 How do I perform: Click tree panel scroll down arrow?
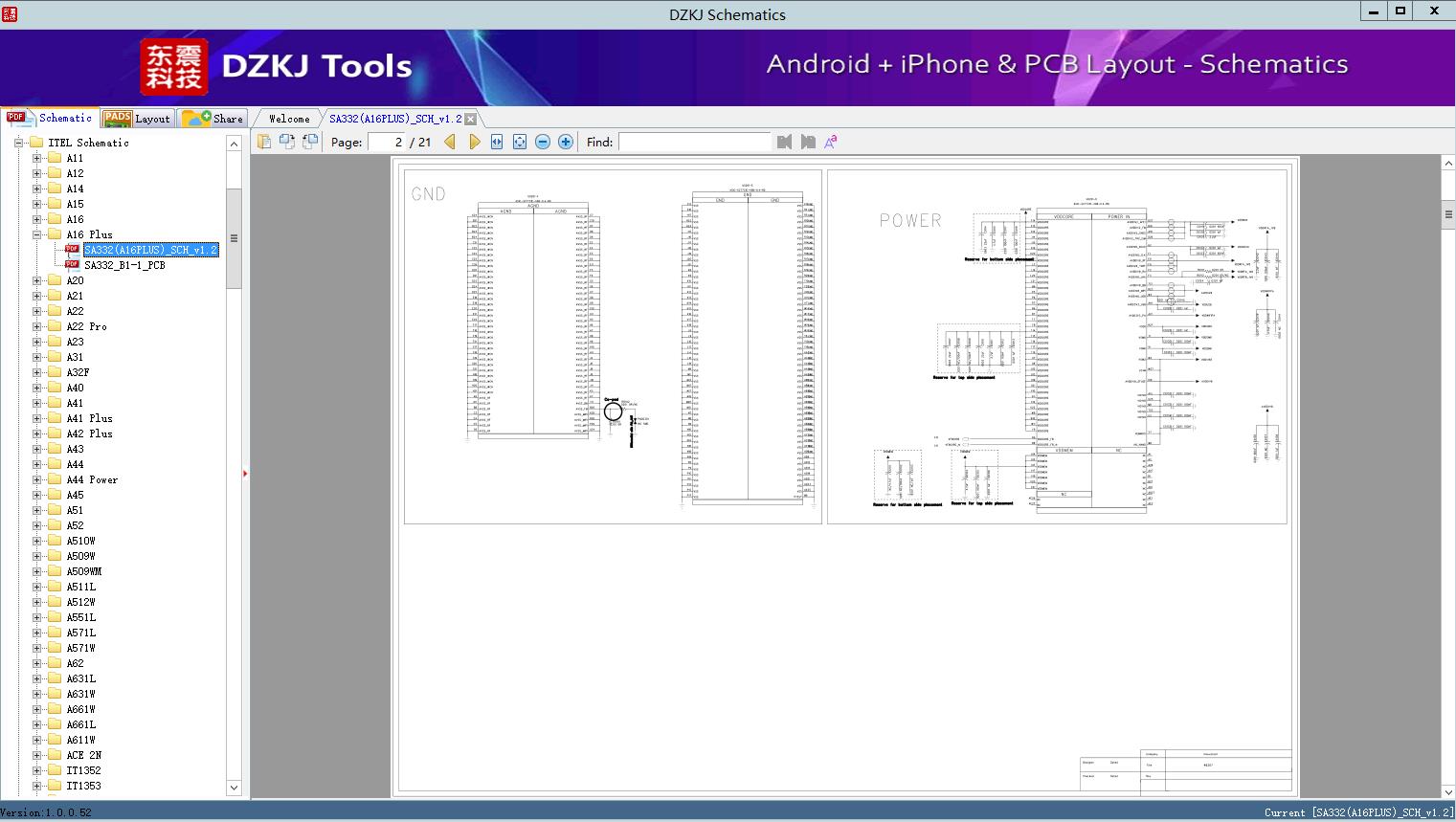pos(234,788)
